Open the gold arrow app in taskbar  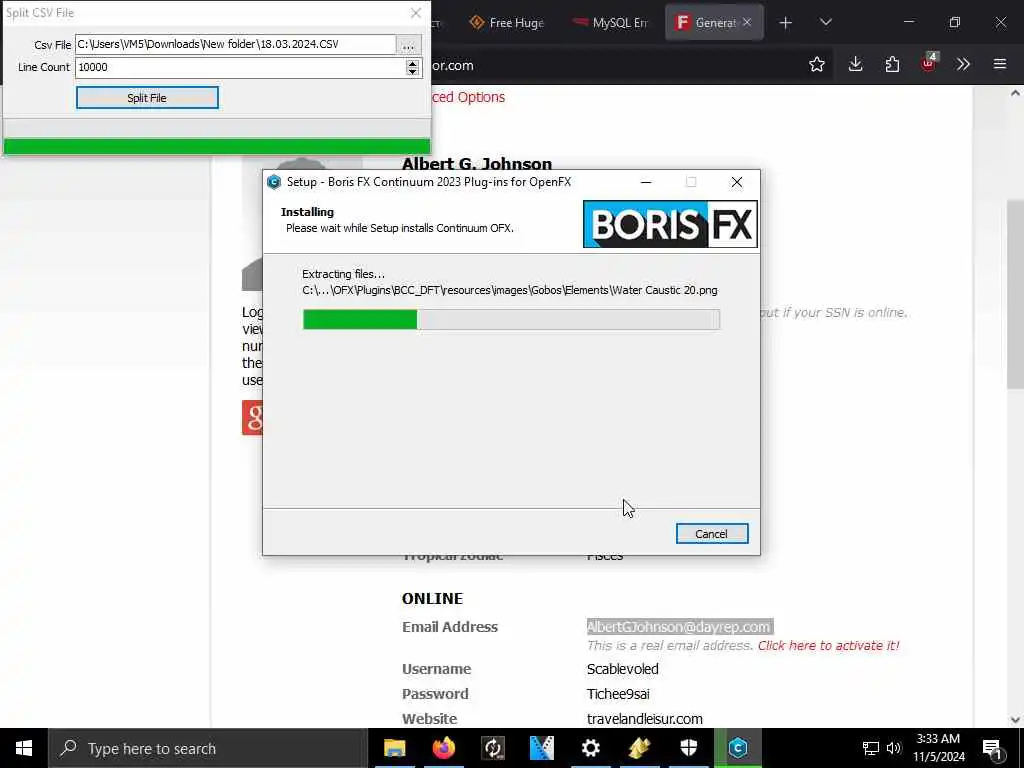(639, 748)
